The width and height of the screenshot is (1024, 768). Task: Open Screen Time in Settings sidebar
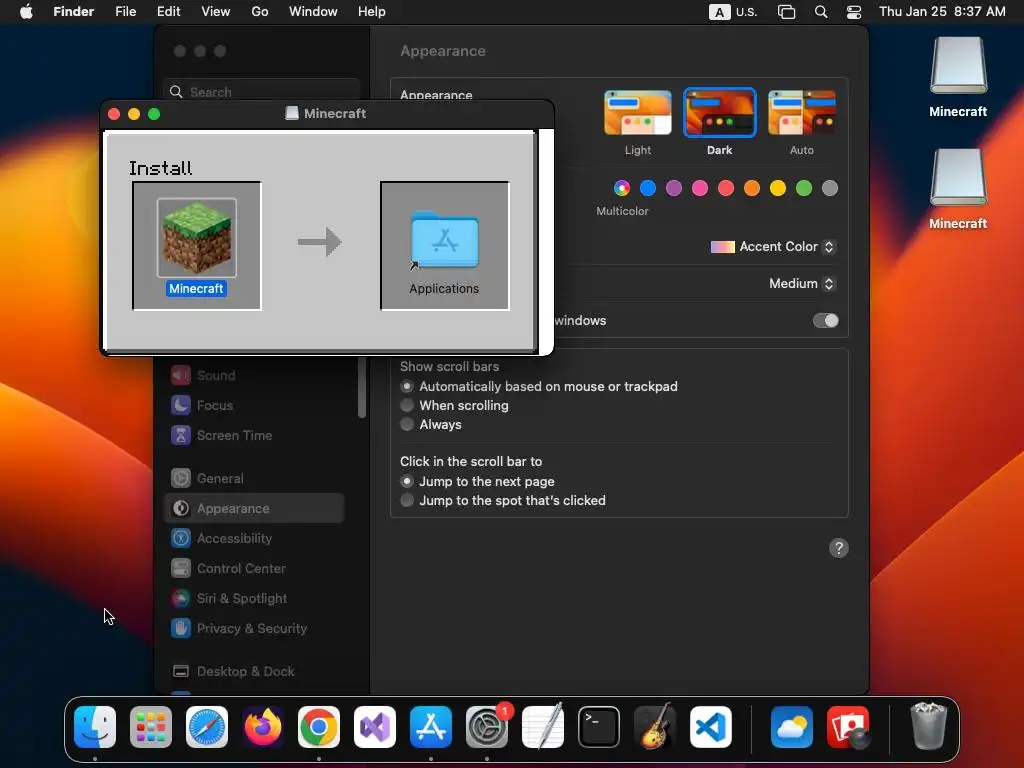point(255,436)
